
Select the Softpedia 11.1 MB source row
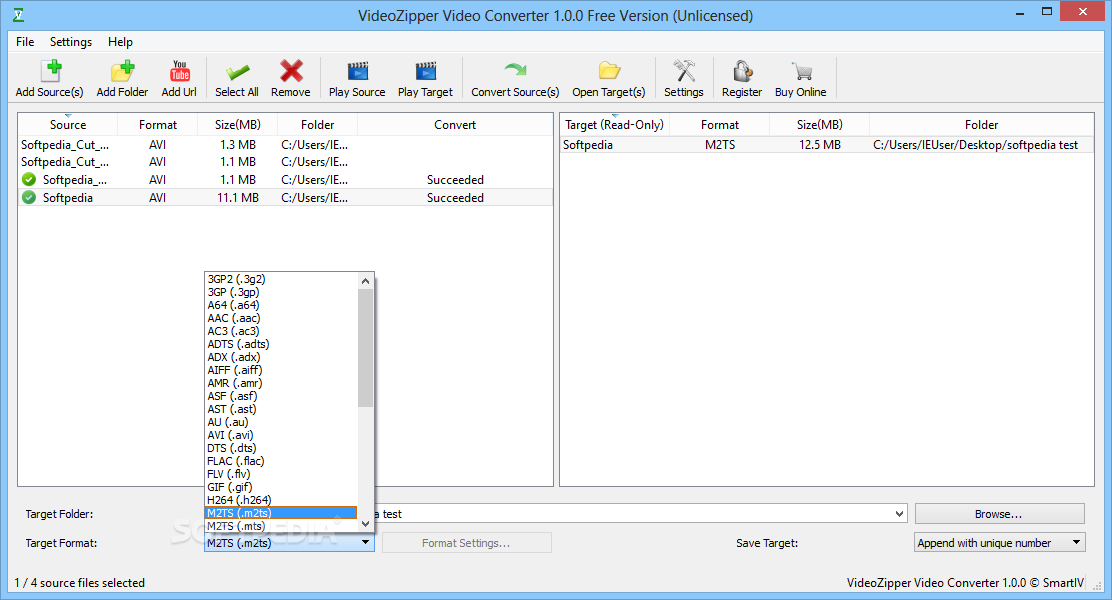pos(285,198)
